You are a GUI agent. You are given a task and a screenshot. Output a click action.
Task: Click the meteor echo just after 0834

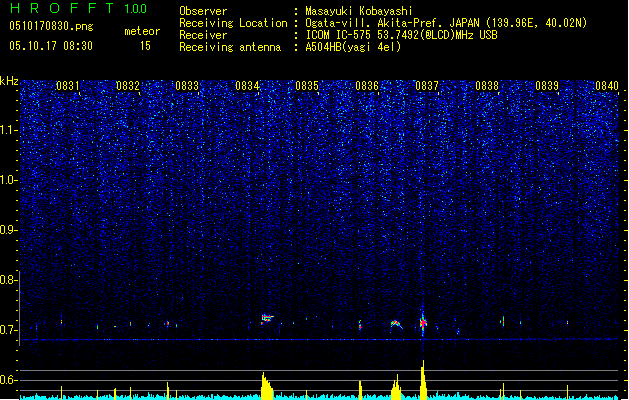click(267, 319)
